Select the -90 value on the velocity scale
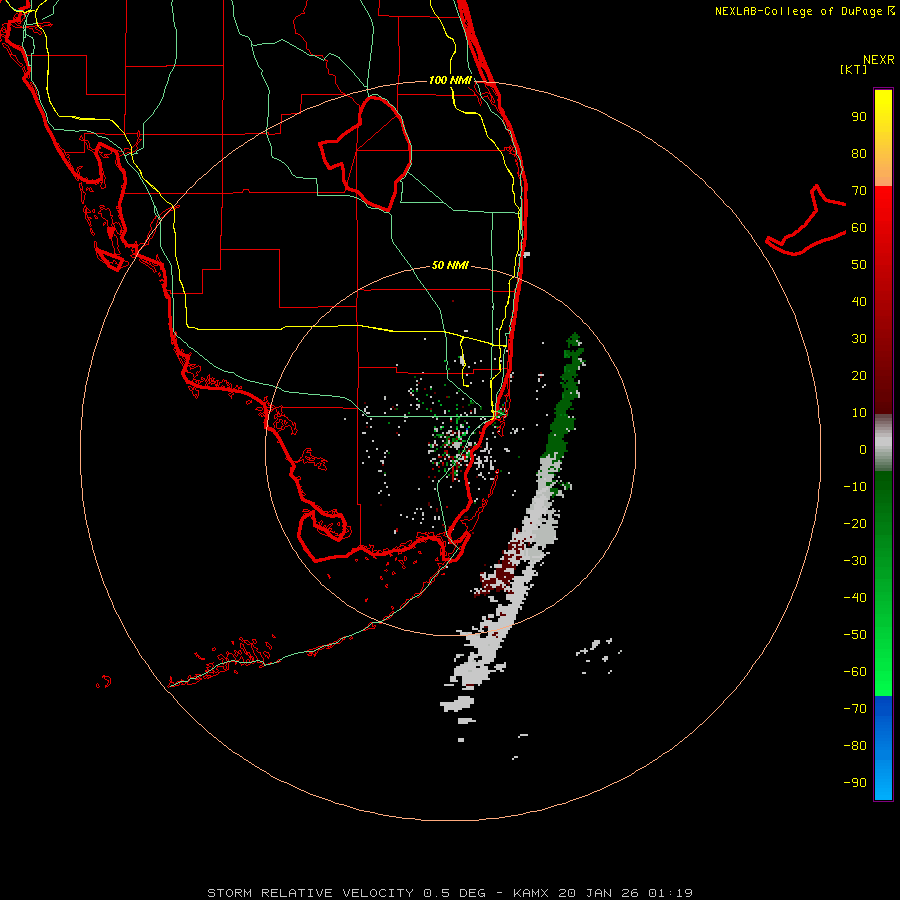 (855, 783)
